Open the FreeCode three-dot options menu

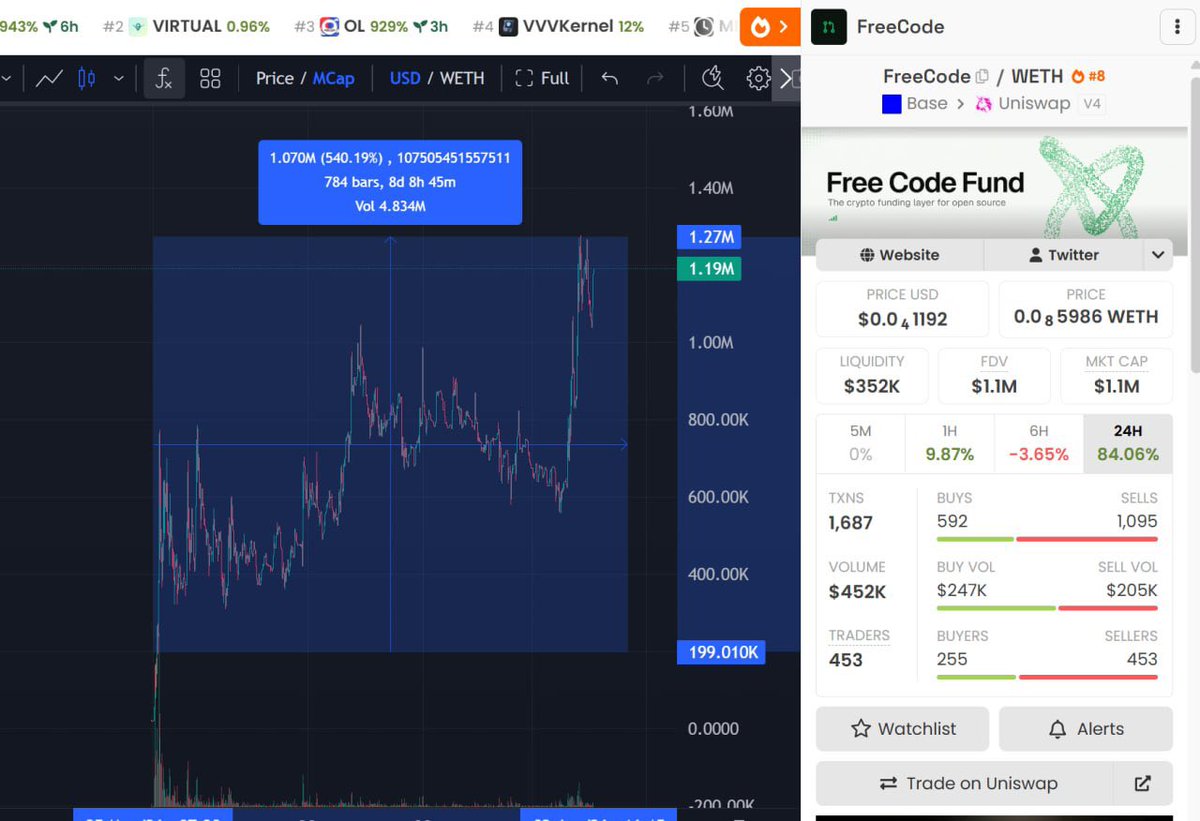(1176, 27)
